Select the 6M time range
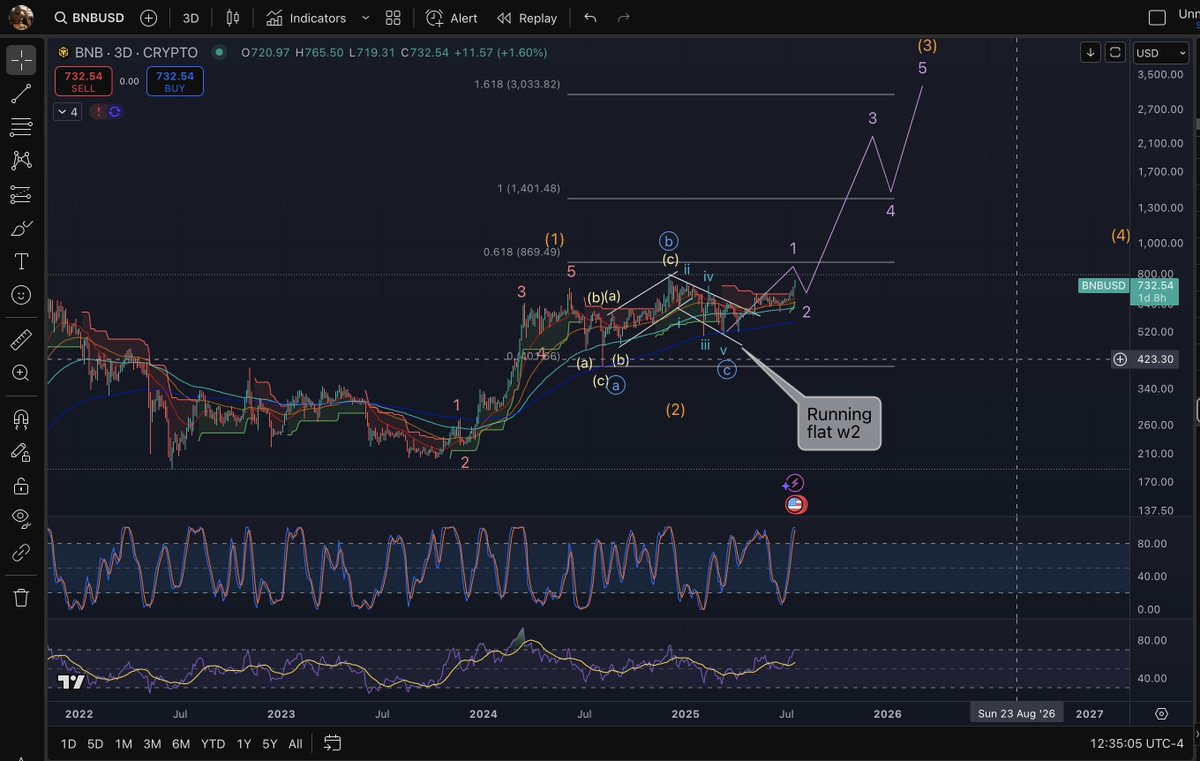 [181, 744]
